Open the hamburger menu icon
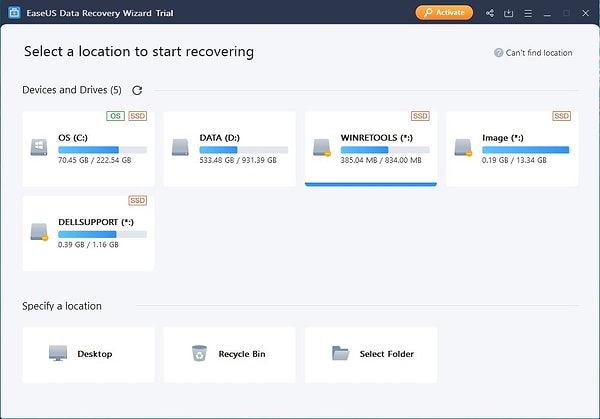Viewport: 600px width, 419px height. pyautogui.click(x=528, y=14)
